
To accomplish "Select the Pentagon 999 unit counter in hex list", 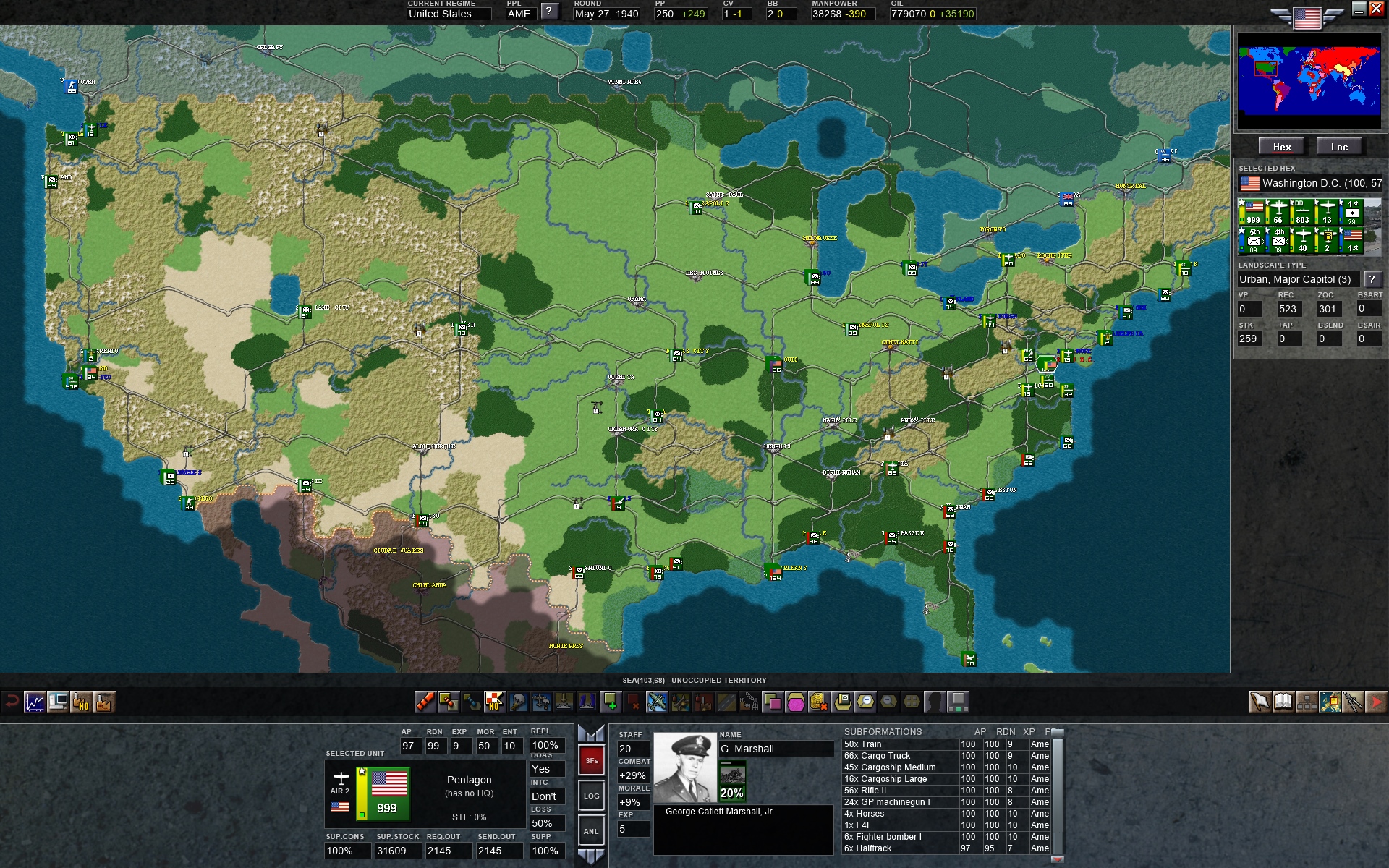I will pyautogui.click(x=1252, y=212).
